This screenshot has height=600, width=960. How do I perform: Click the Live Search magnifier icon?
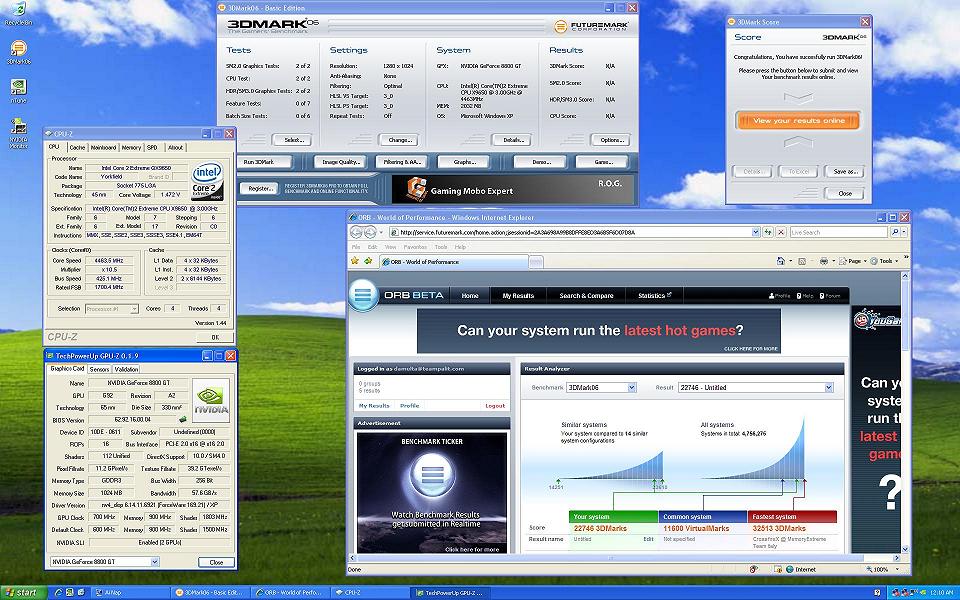tap(894, 232)
